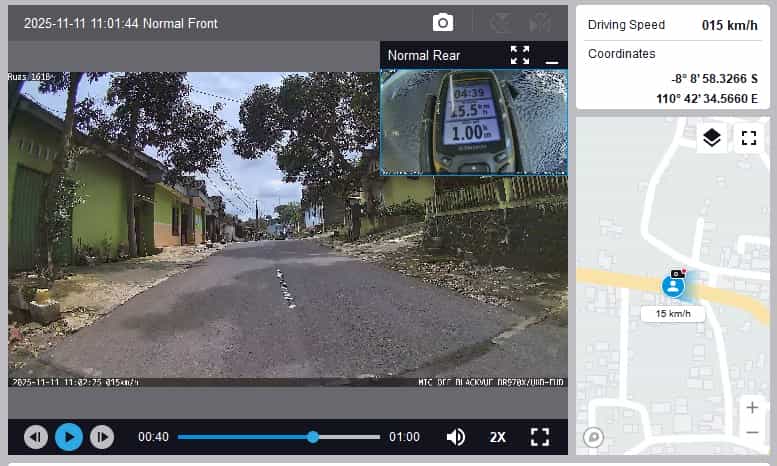Mute the video volume
777x466 pixels.
point(455,437)
